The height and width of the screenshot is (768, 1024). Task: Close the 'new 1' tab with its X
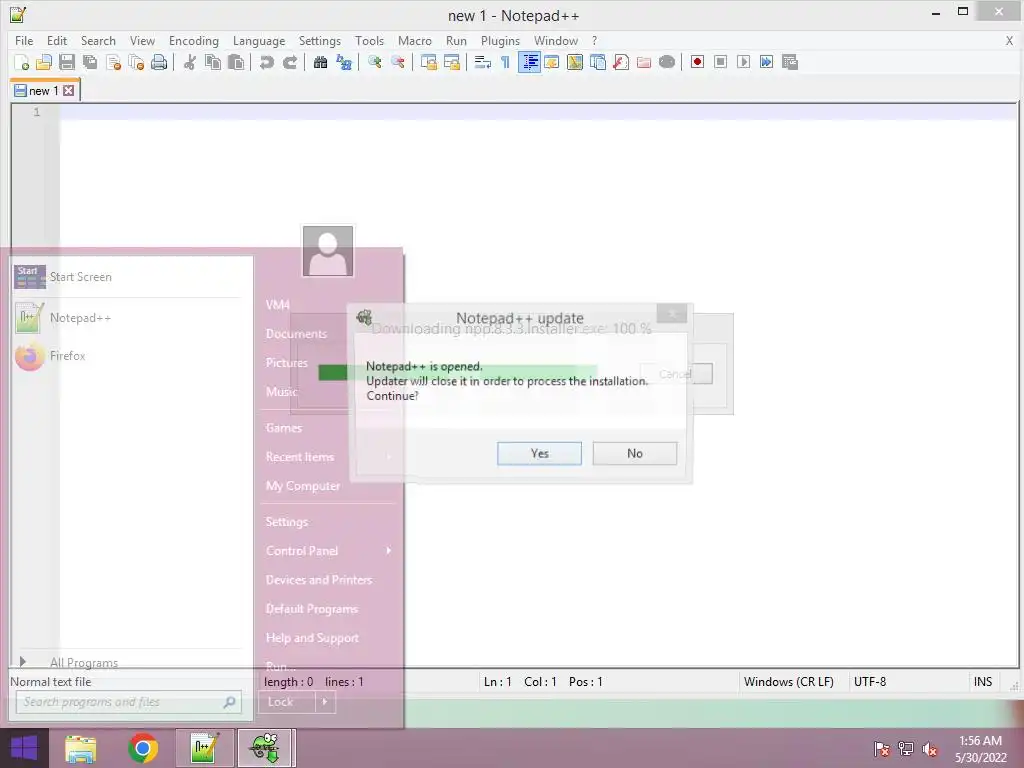click(69, 91)
